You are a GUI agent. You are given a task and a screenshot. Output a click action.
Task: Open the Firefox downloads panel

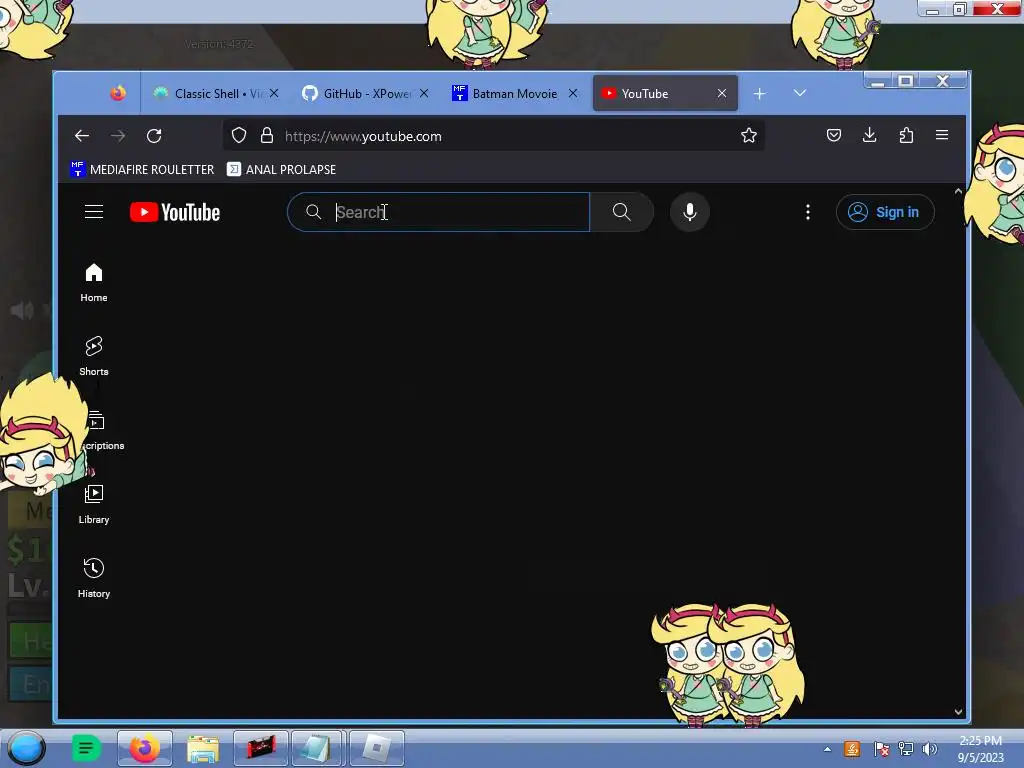coord(869,135)
